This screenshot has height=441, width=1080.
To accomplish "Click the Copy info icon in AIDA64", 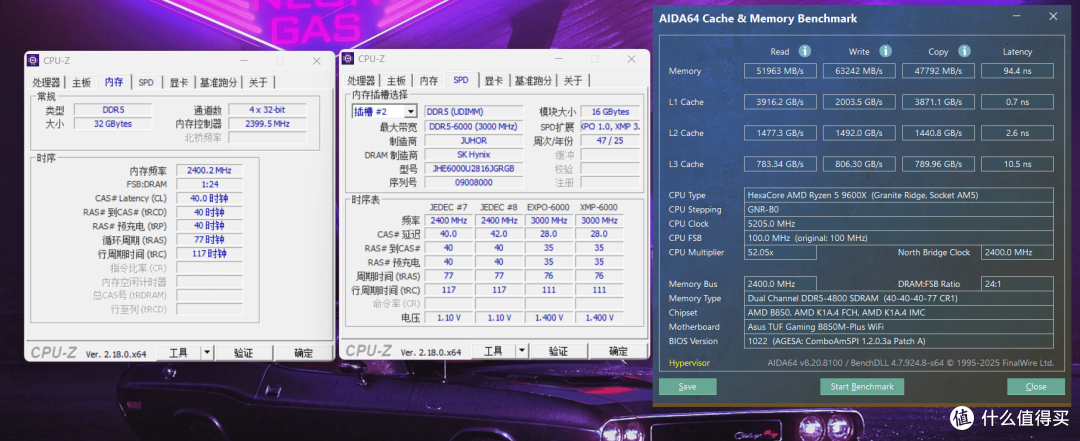I will pyautogui.click(x=964, y=52).
